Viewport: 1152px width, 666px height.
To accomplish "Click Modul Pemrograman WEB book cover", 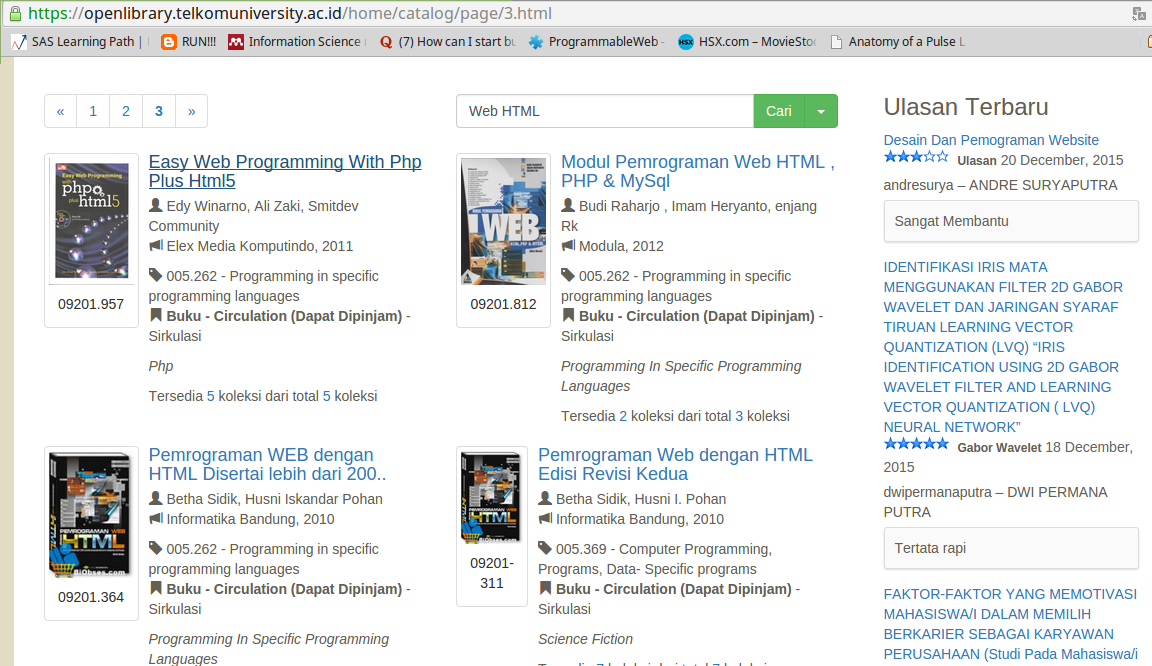I will tap(503, 221).
